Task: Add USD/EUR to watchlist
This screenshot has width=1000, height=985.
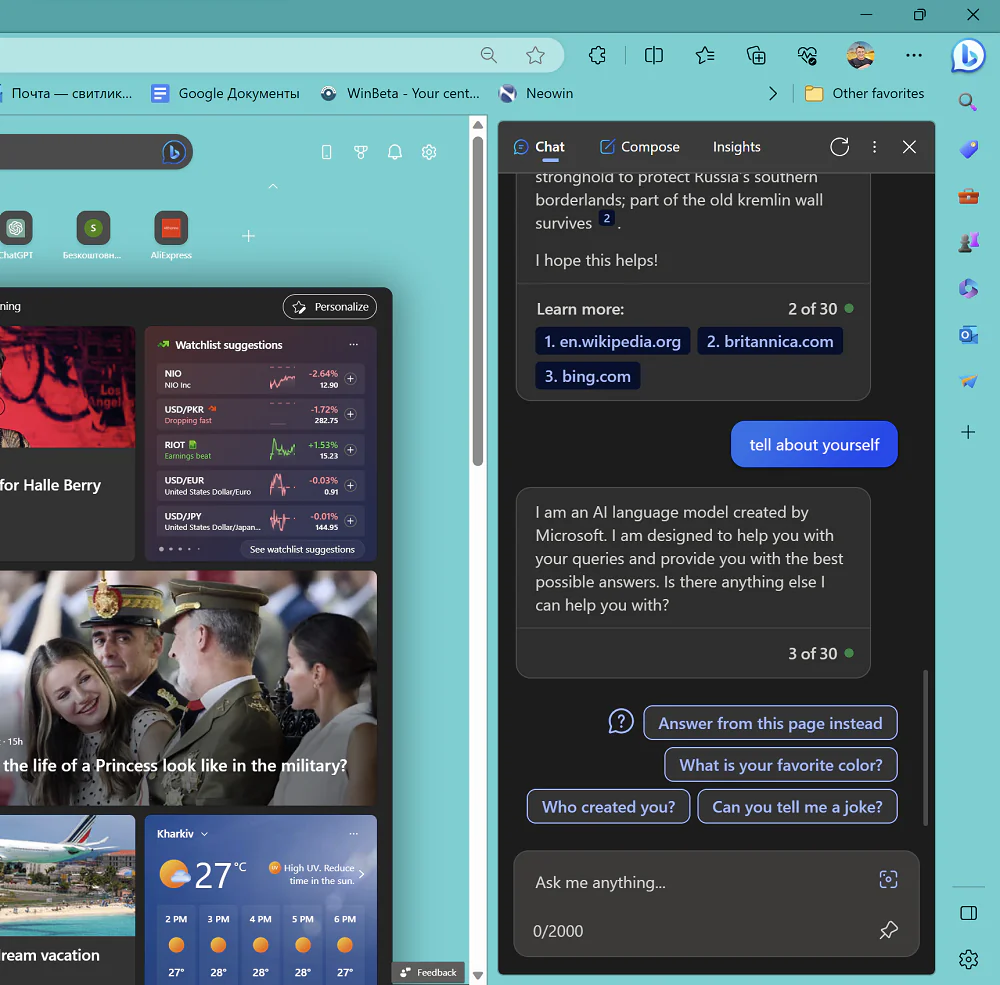Action: pyautogui.click(x=350, y=485)
